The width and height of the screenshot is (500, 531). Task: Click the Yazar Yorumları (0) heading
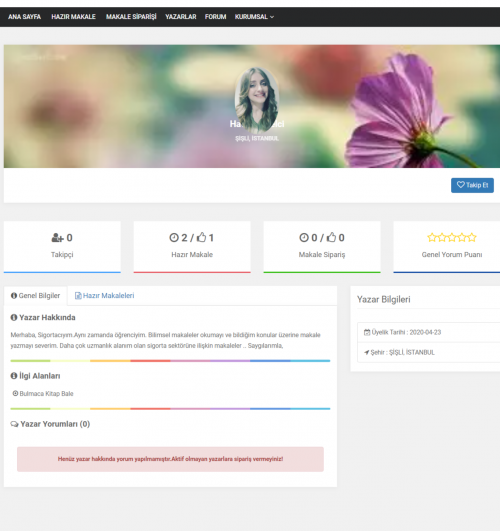click(x=55, y=424)
